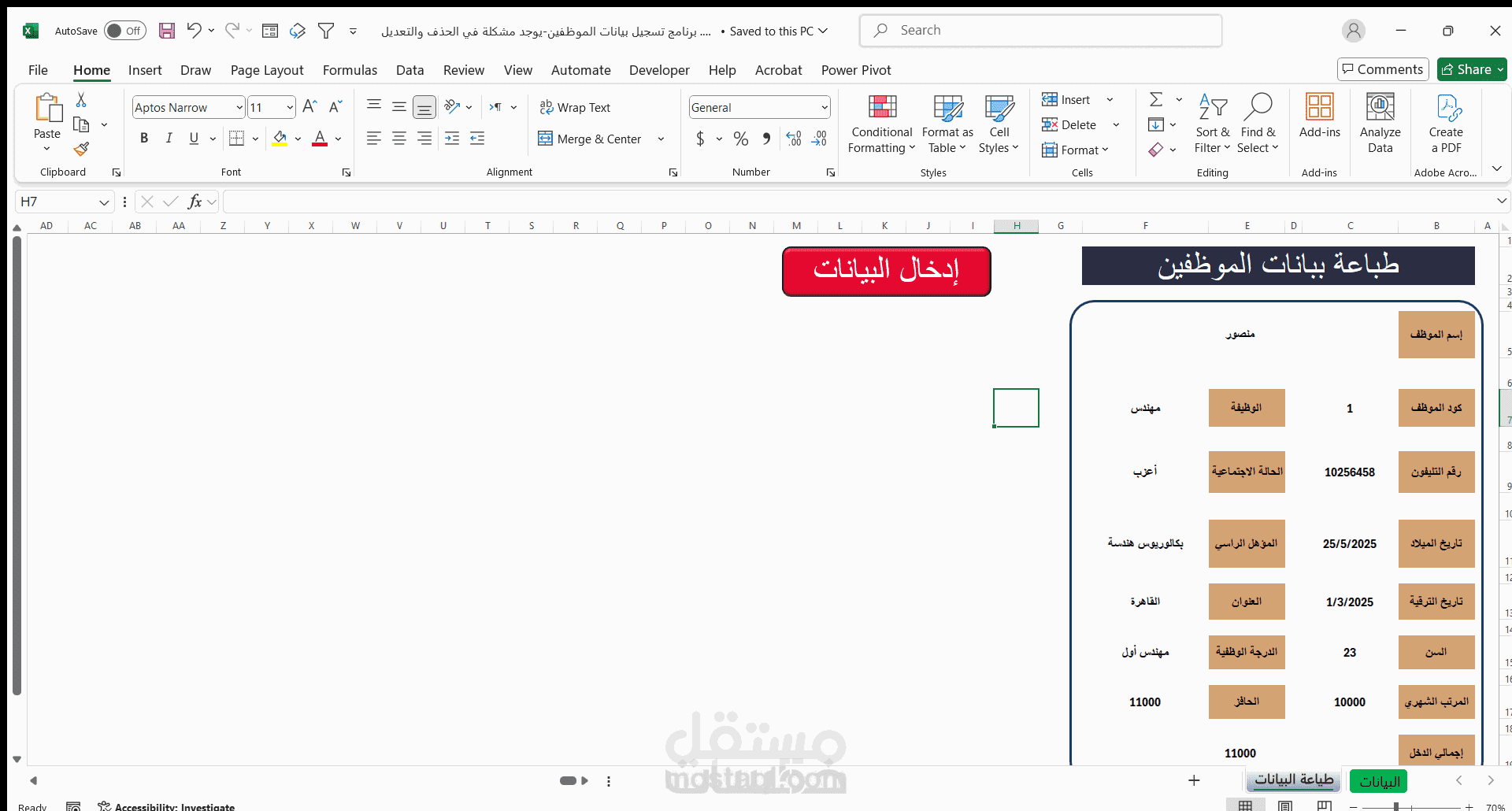
Task: Click the Add-ins icon
Action: [1320, 115]
